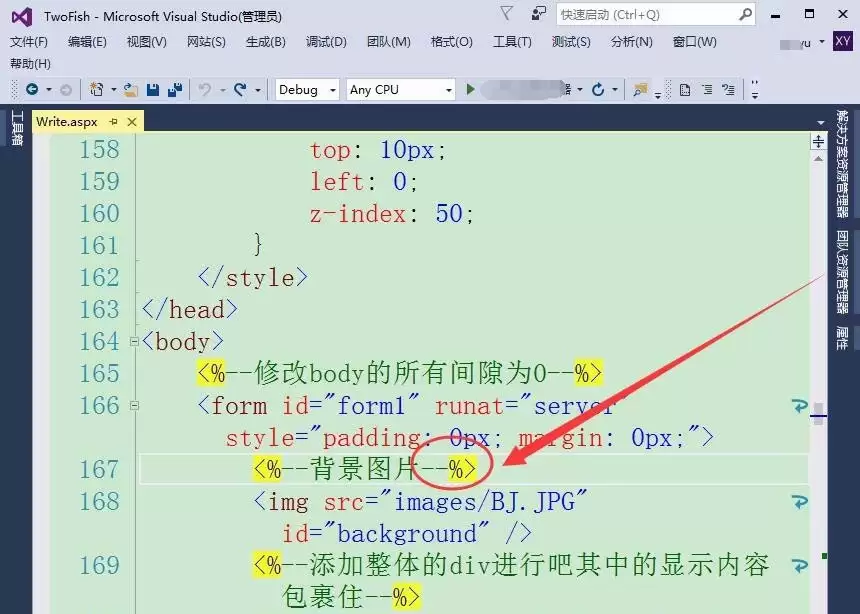Undo the last edit with the undo arrow
Image resolution: width=860 pixels, height=614 pixels.
(x=204, y=90)
